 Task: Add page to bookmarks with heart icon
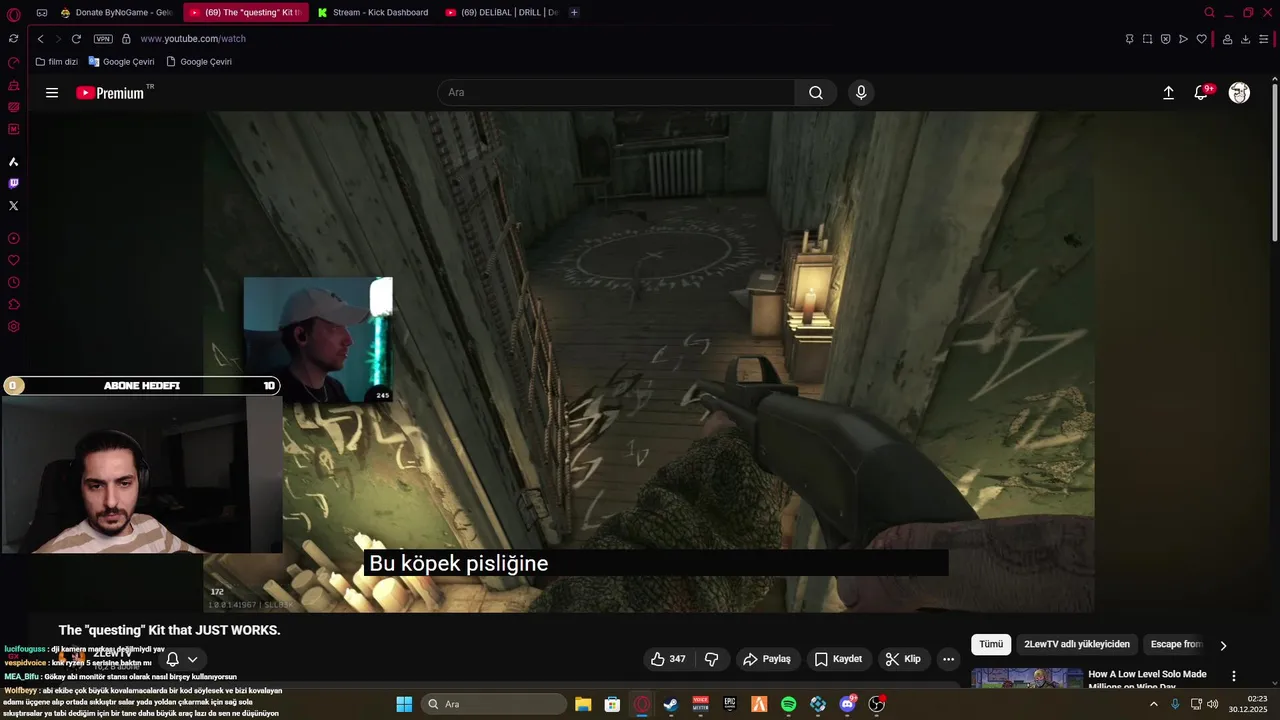[x=1201, y=39]
